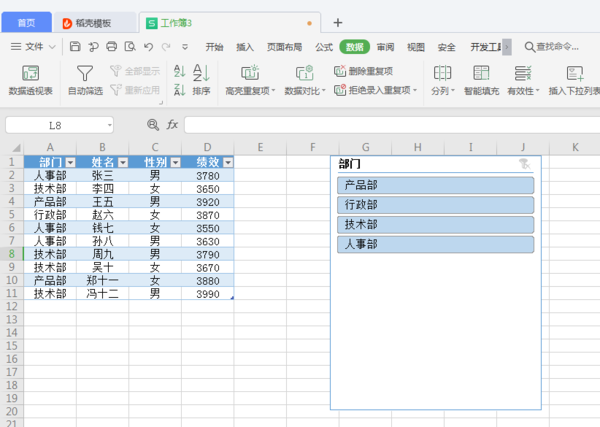
Task: Open the 绩效 column filter dropdown
Action: pos(228,163)
